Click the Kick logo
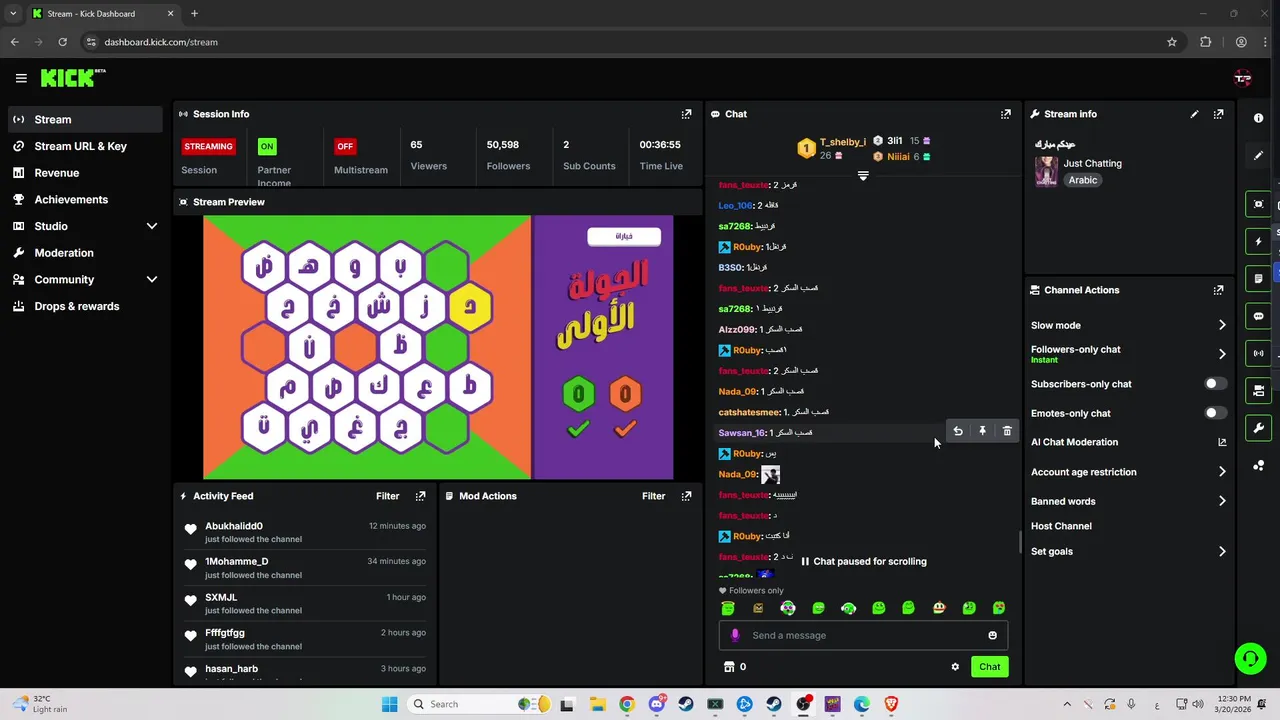The image size is (1280, 720). (x=73, y=78)
